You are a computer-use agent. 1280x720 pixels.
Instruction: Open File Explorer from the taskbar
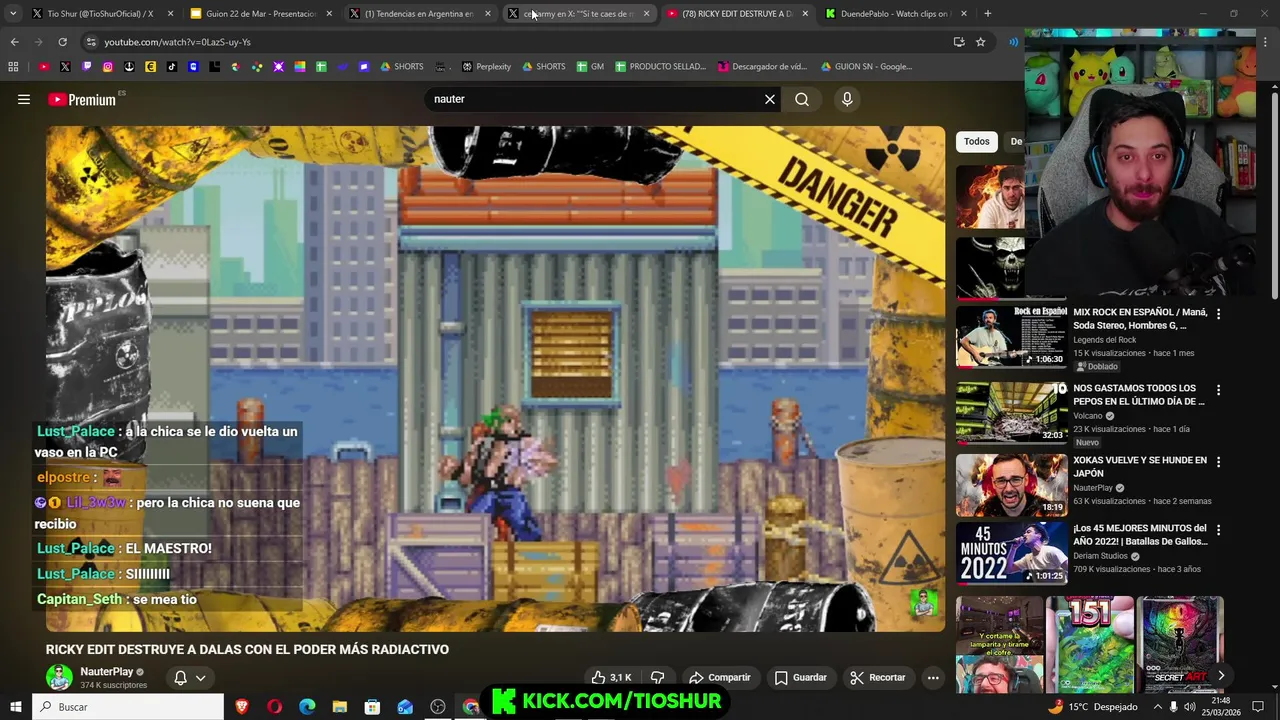click(340, 707)
